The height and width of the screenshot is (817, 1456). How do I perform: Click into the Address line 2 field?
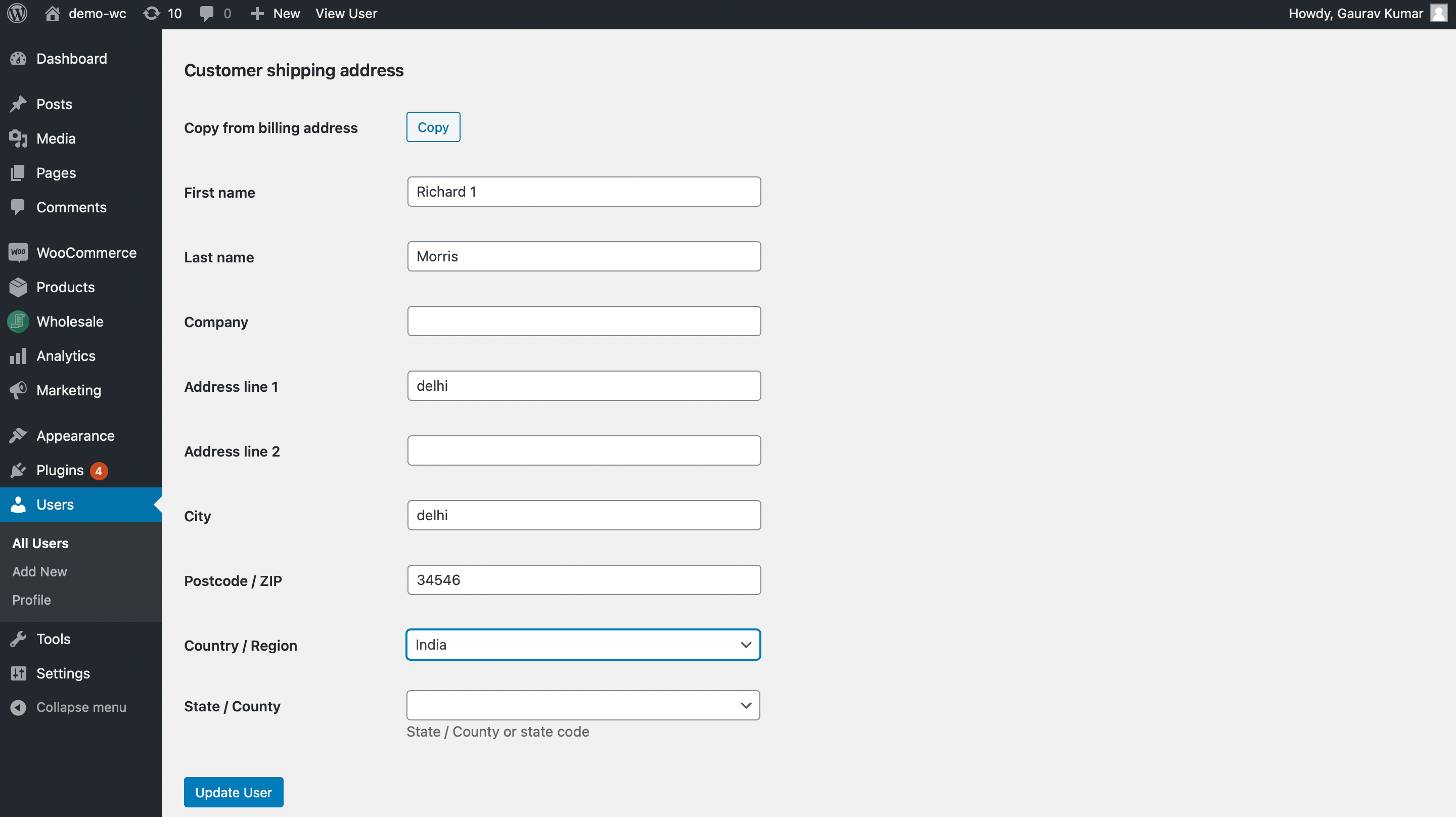(584, 450)
